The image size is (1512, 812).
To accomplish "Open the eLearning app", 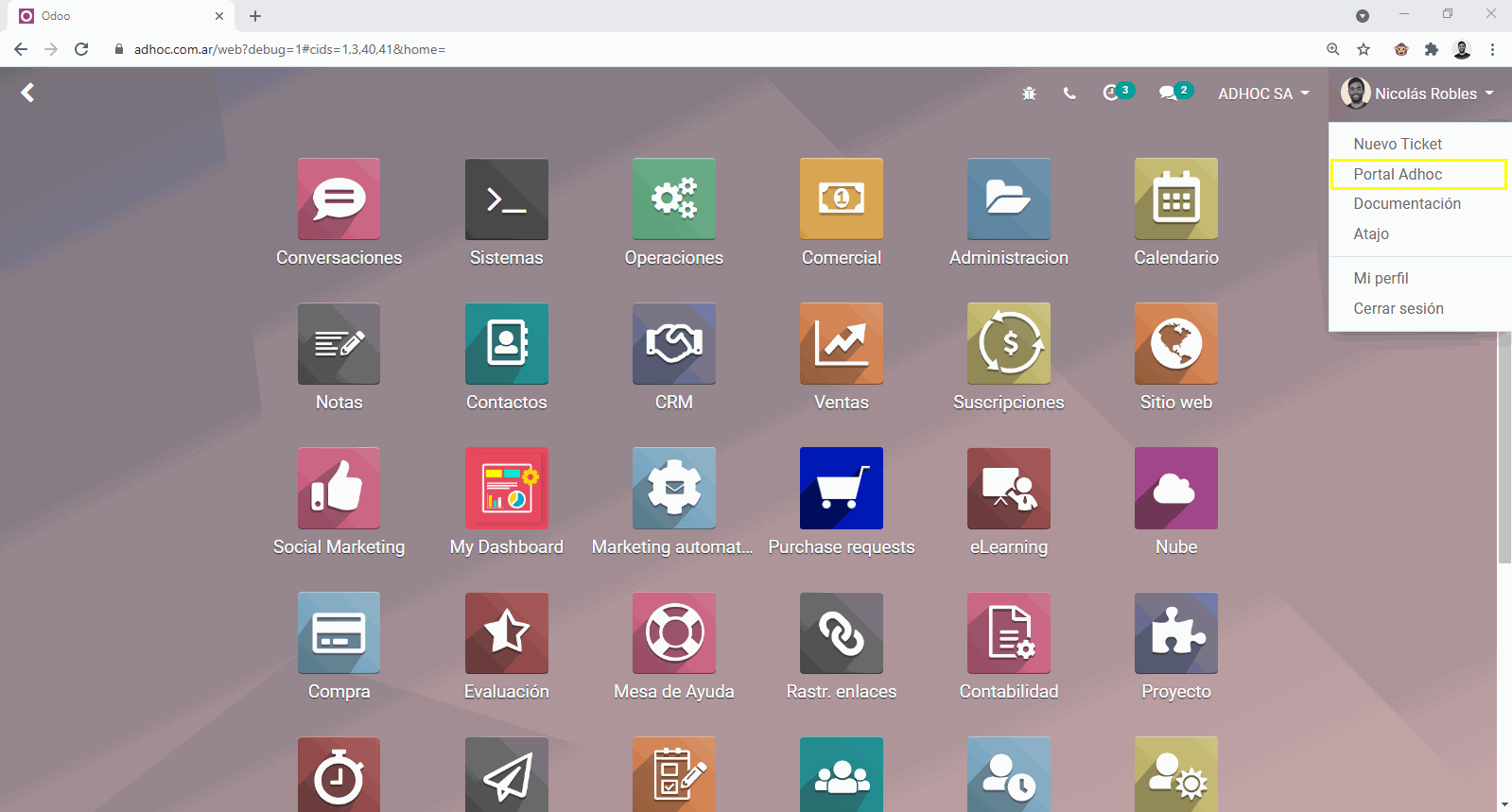I will [x=1008, y=489].
